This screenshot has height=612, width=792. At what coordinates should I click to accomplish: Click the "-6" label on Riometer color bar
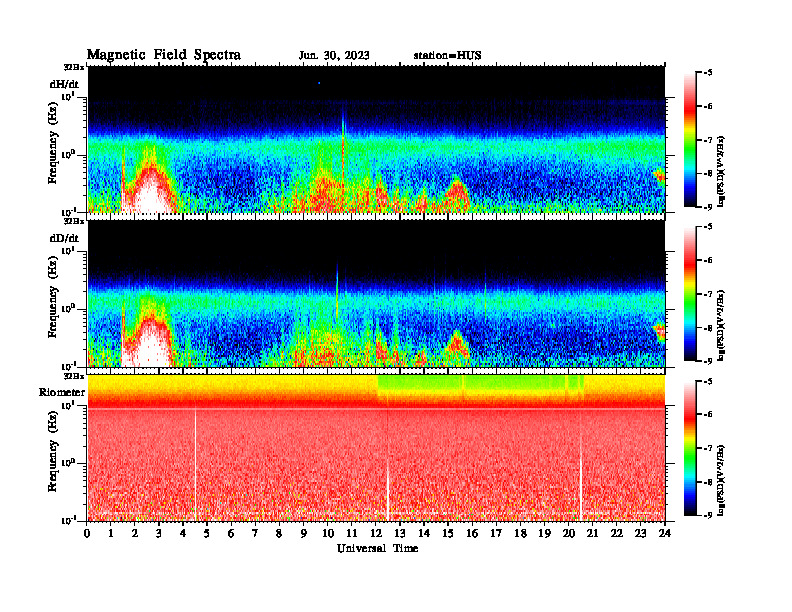pos(708,415)
